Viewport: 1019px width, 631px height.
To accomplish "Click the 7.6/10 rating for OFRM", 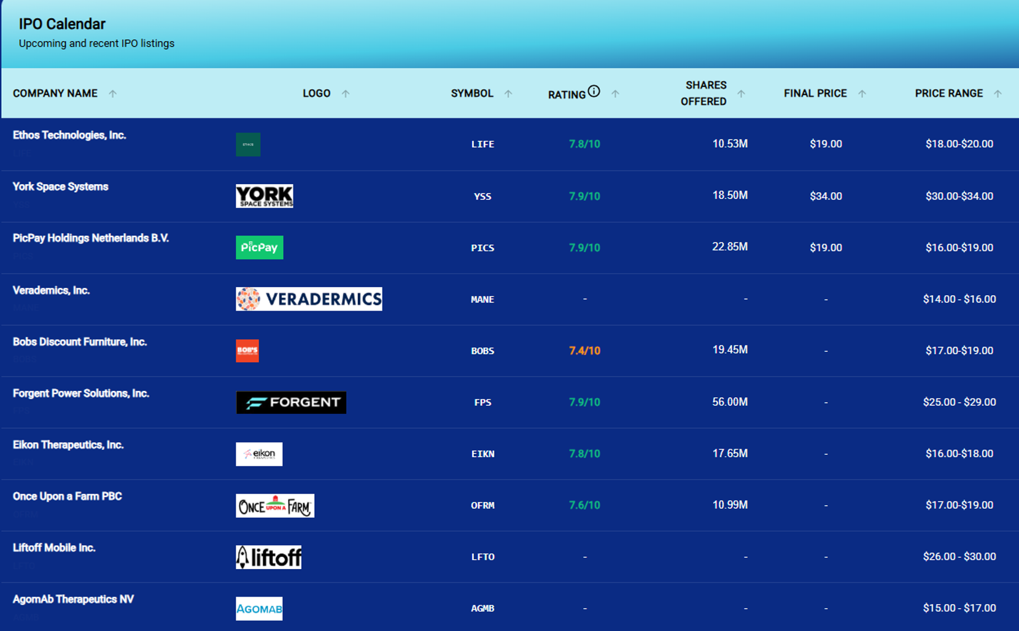I will pyautogui.click(x=585, y=505).
